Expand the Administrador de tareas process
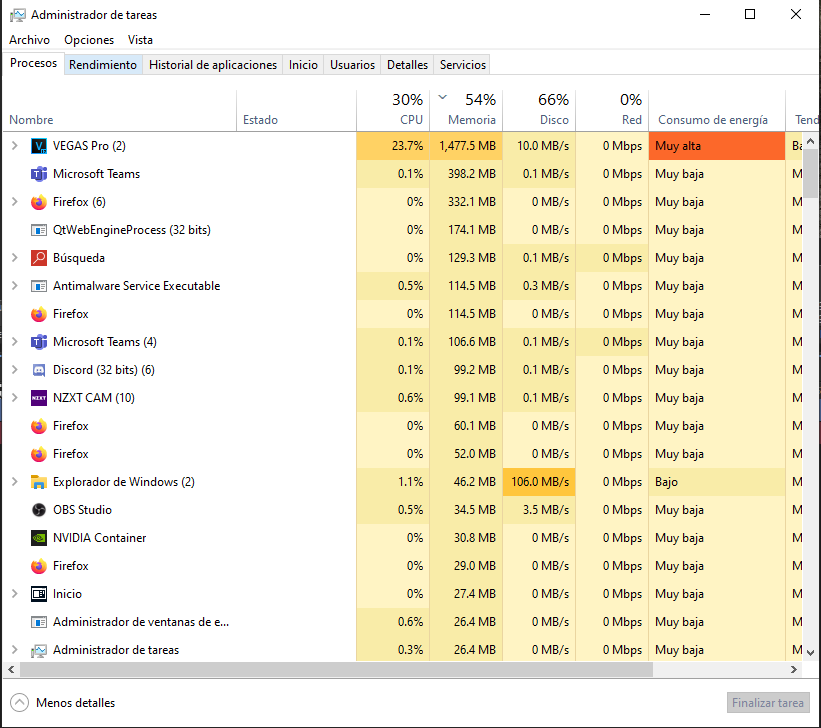 click(x=15, y=649)
